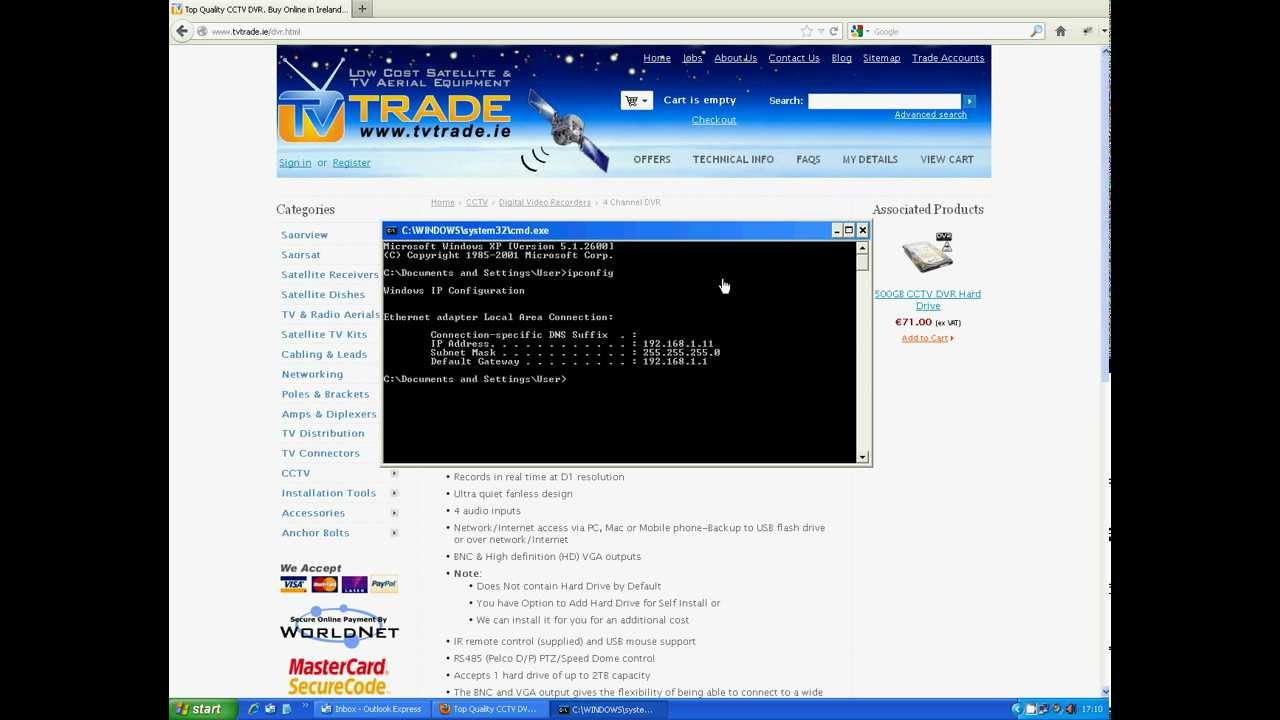Click the Digital Video Recorders breadcrumb
The width and height of the screenshot is (1280, 720).
545,203
